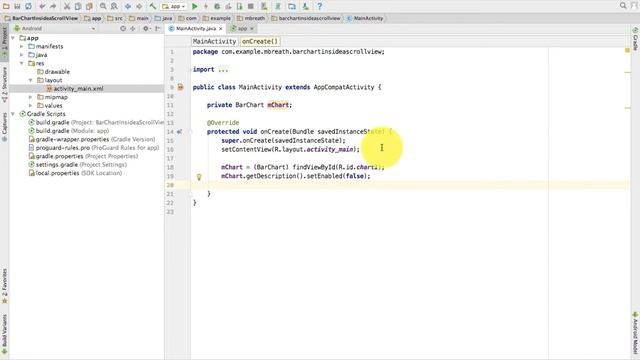The width and height of the screenshot is (640, 360).
Task: Click the Cut scissors icon
Action: click(67, 6)
